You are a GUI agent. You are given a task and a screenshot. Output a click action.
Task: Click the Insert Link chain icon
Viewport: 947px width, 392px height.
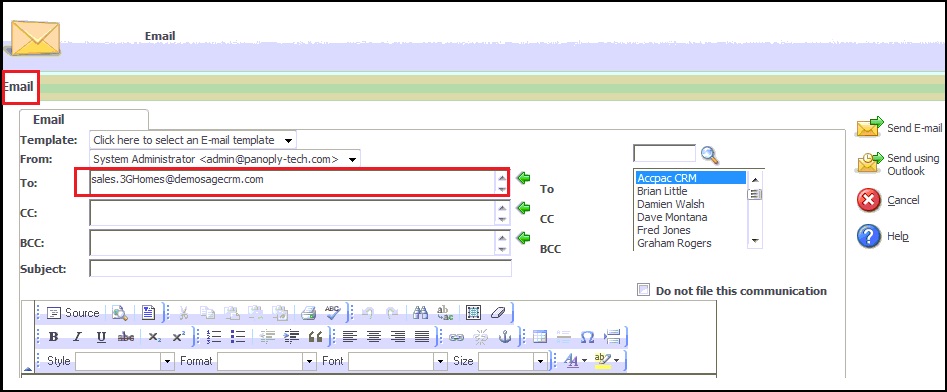(x=456, y=337)
